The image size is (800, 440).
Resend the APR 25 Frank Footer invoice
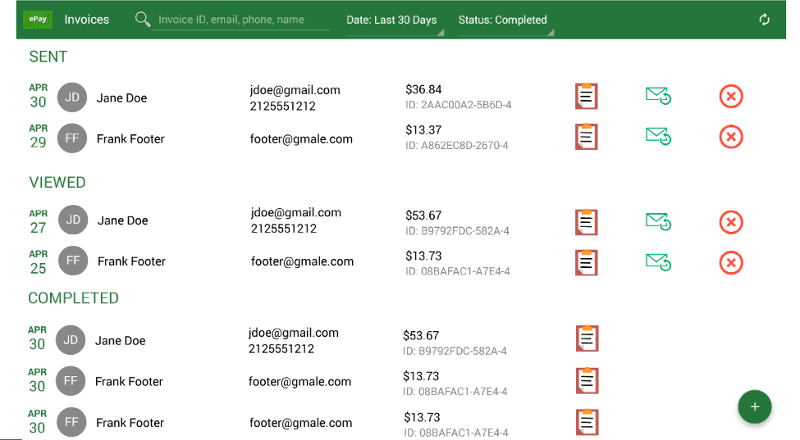(658, 262)
